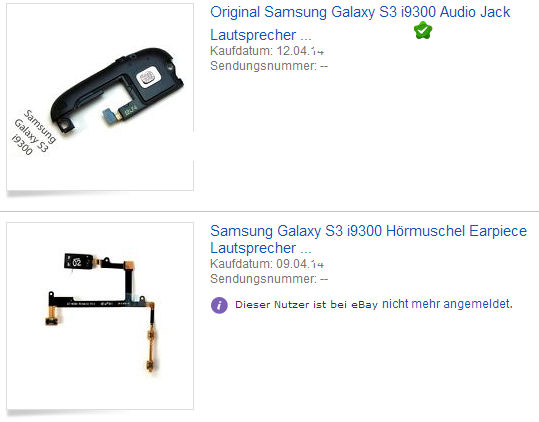This screenshot has height=422, width=539.
Task: Select Sendungsnummer under the Audio Jack listing
Action: (269, 66)
